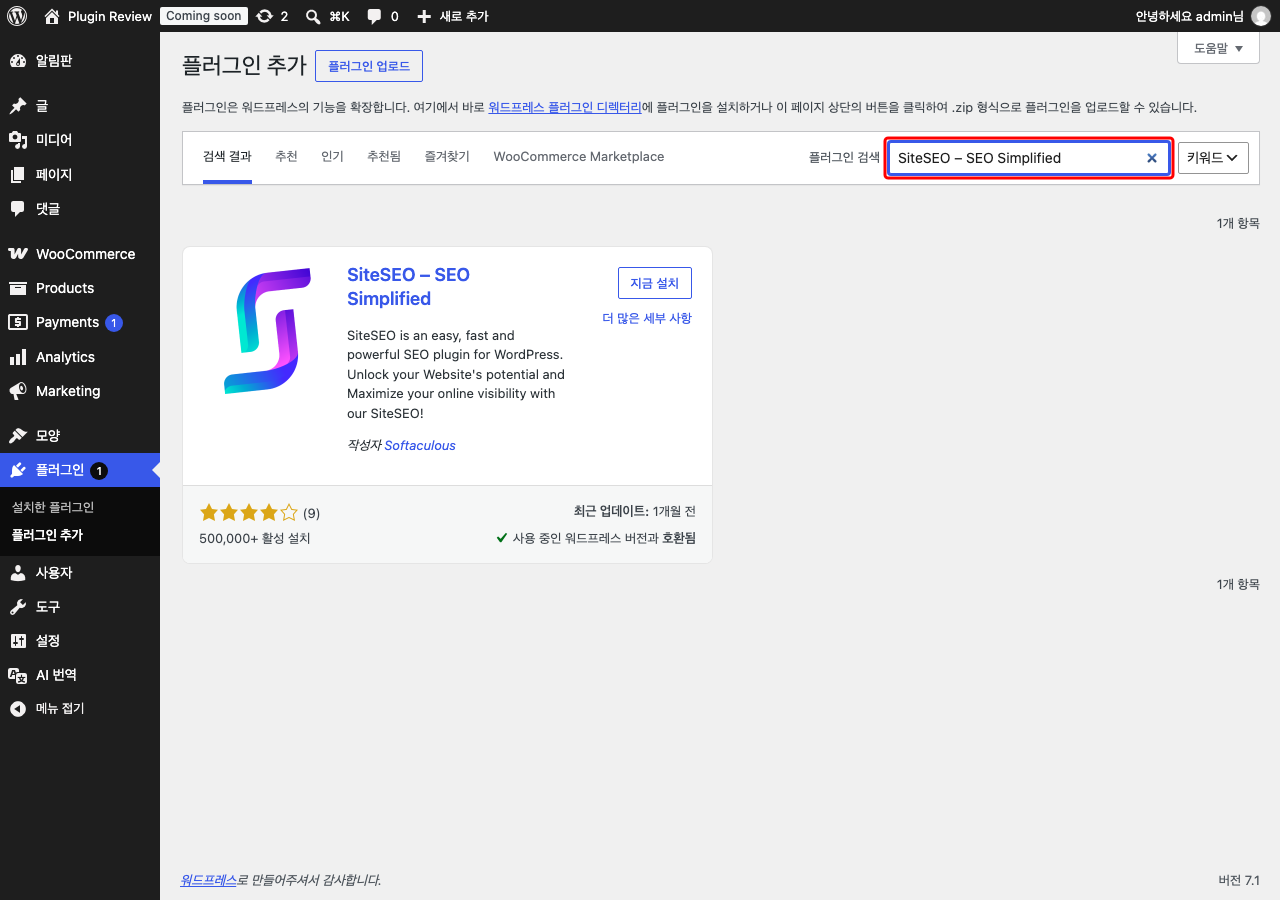Image resolution: width=1280 pixels, height=900 pixels.
Task: Click the 모양 paintbrush icon
Action: tap(17, 436)
